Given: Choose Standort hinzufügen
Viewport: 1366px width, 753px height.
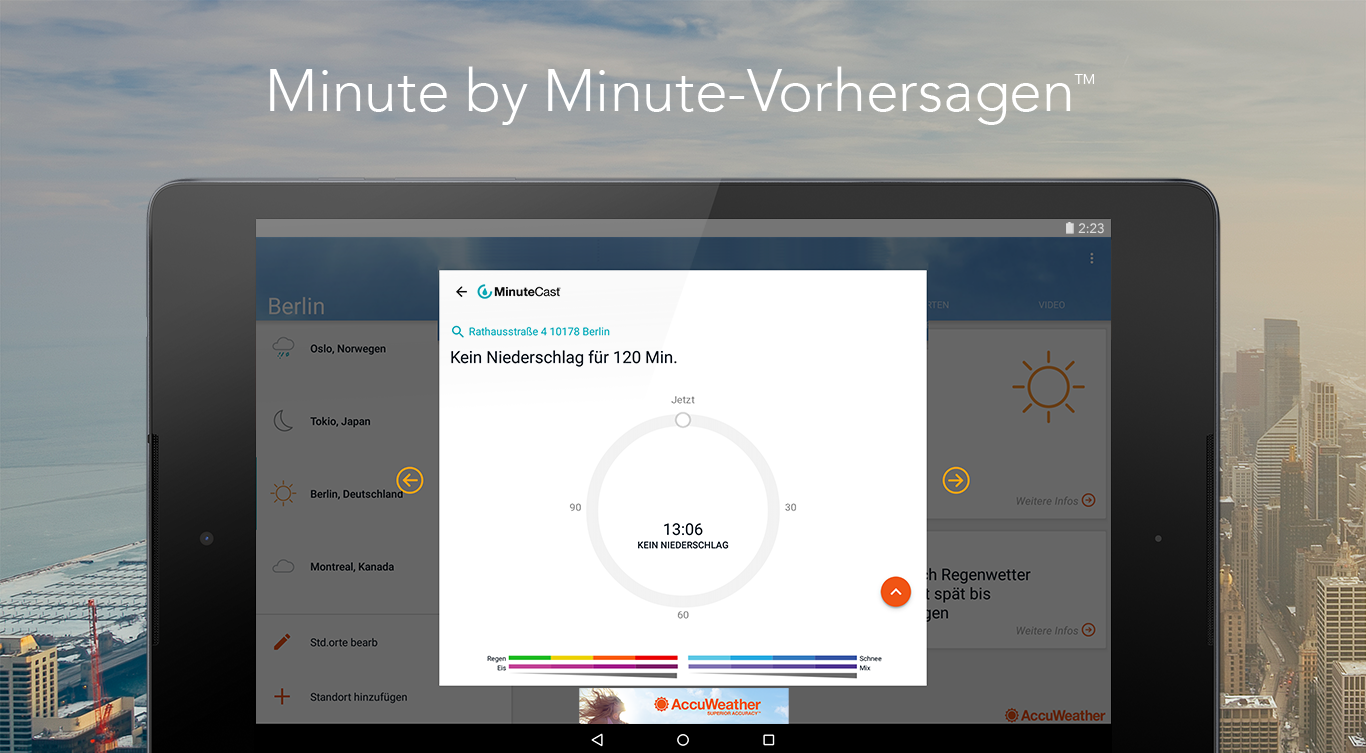Looking at the screenshot, I should pos(359,697).
